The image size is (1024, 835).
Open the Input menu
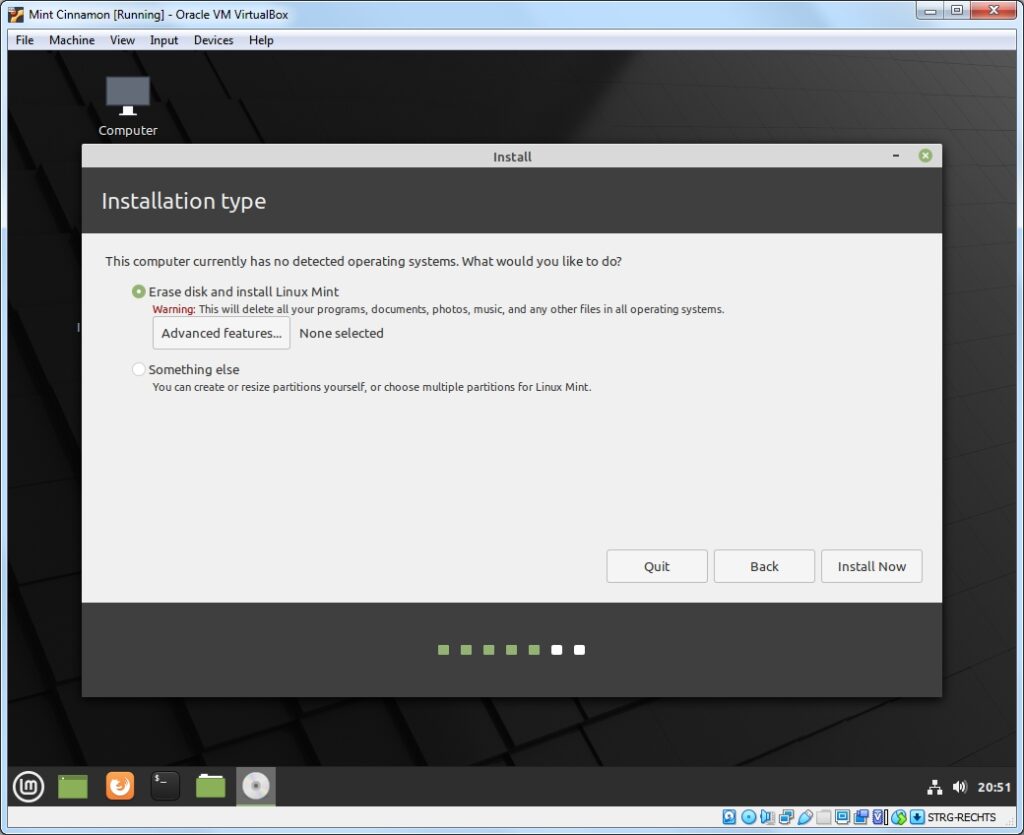164,40
